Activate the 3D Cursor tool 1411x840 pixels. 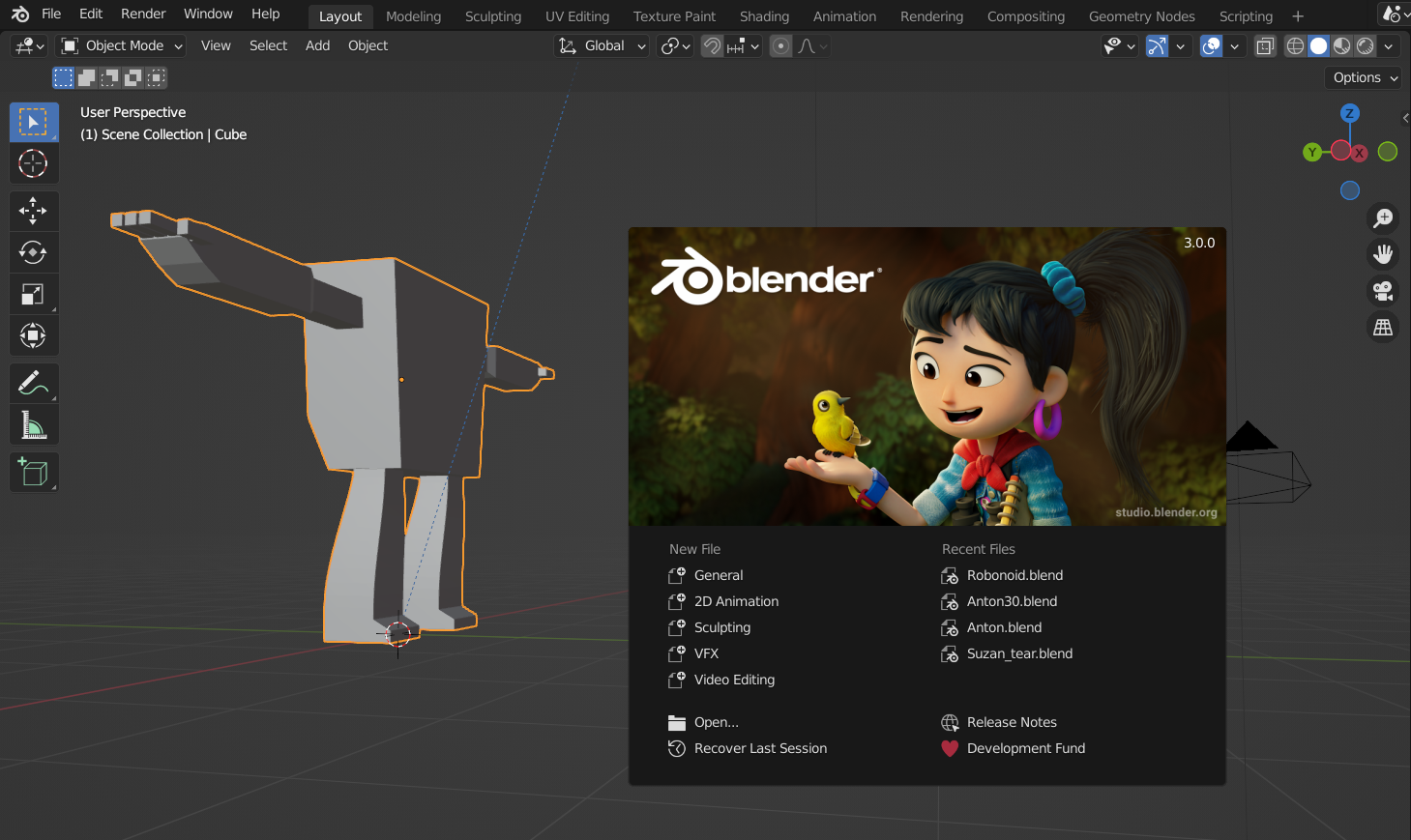pyautogui.click(x=34, y=163)
